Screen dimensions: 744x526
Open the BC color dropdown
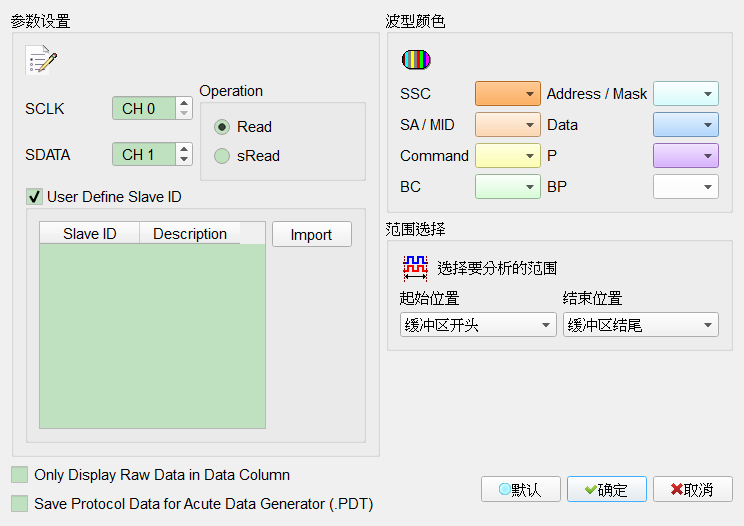point(508,186)
